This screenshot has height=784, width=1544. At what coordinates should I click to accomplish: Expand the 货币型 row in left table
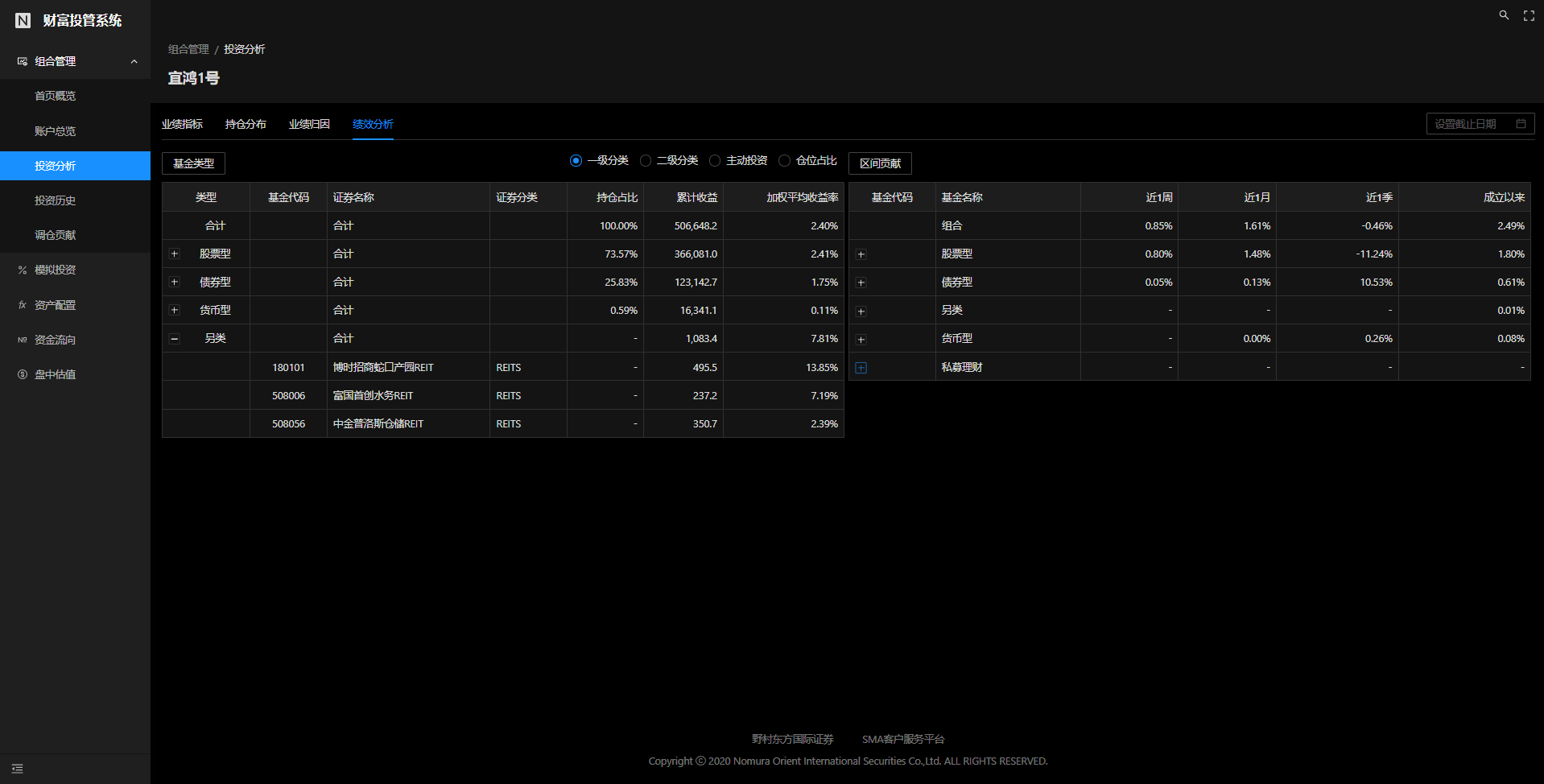(174, 310)
